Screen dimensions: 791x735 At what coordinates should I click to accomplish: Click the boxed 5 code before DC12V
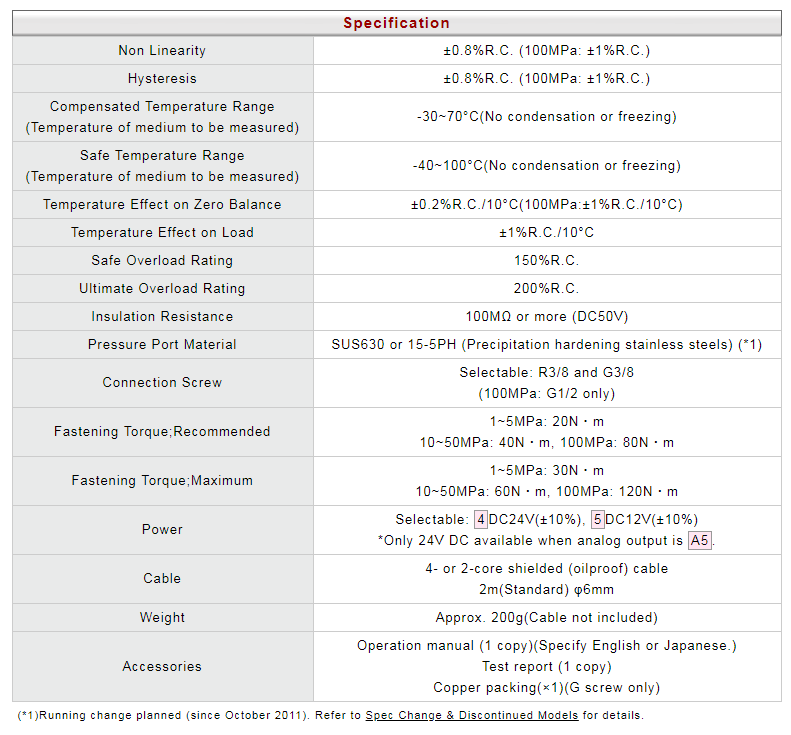pyautogui.click(x=597, y=519)
